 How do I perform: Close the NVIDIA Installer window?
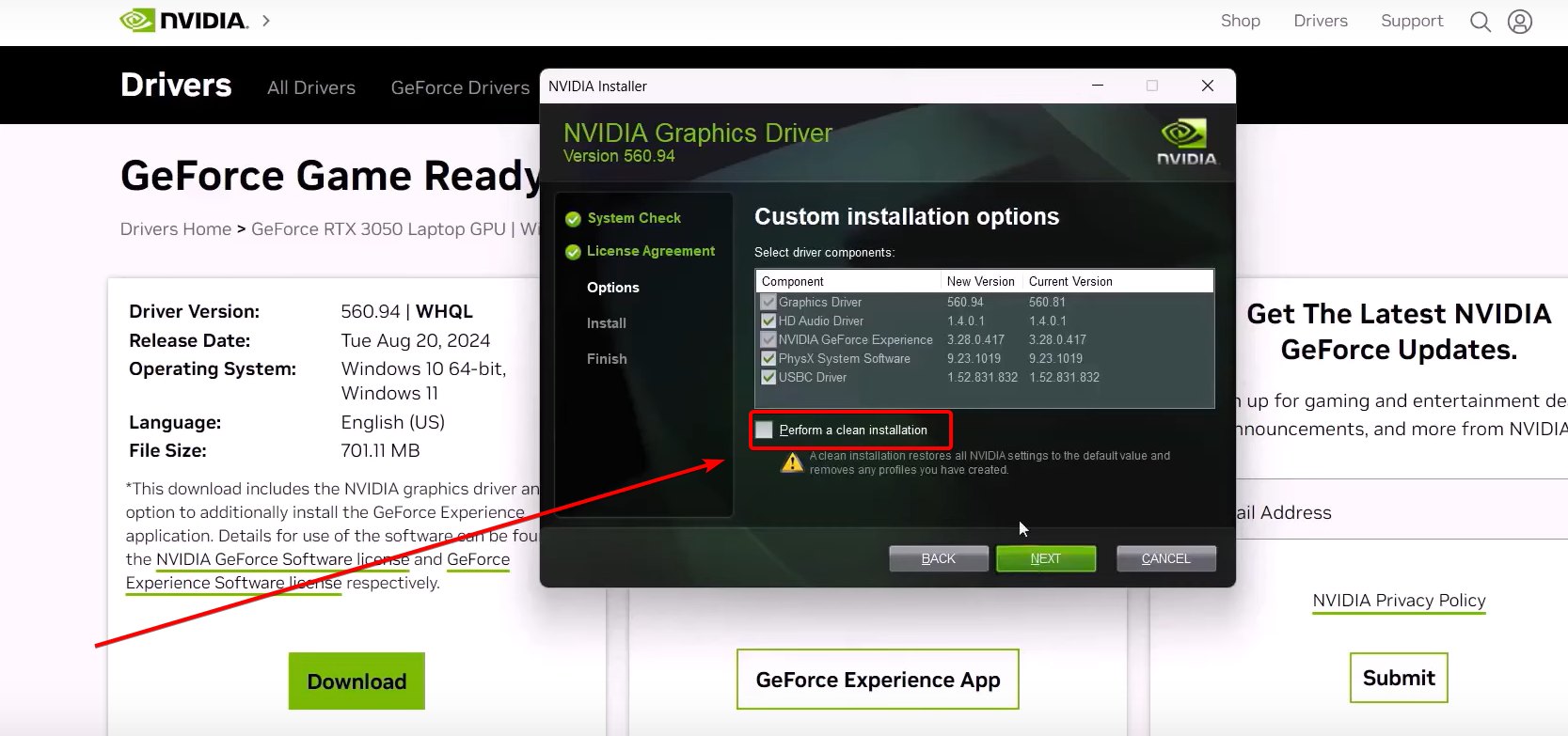[x=1208, y=86]
